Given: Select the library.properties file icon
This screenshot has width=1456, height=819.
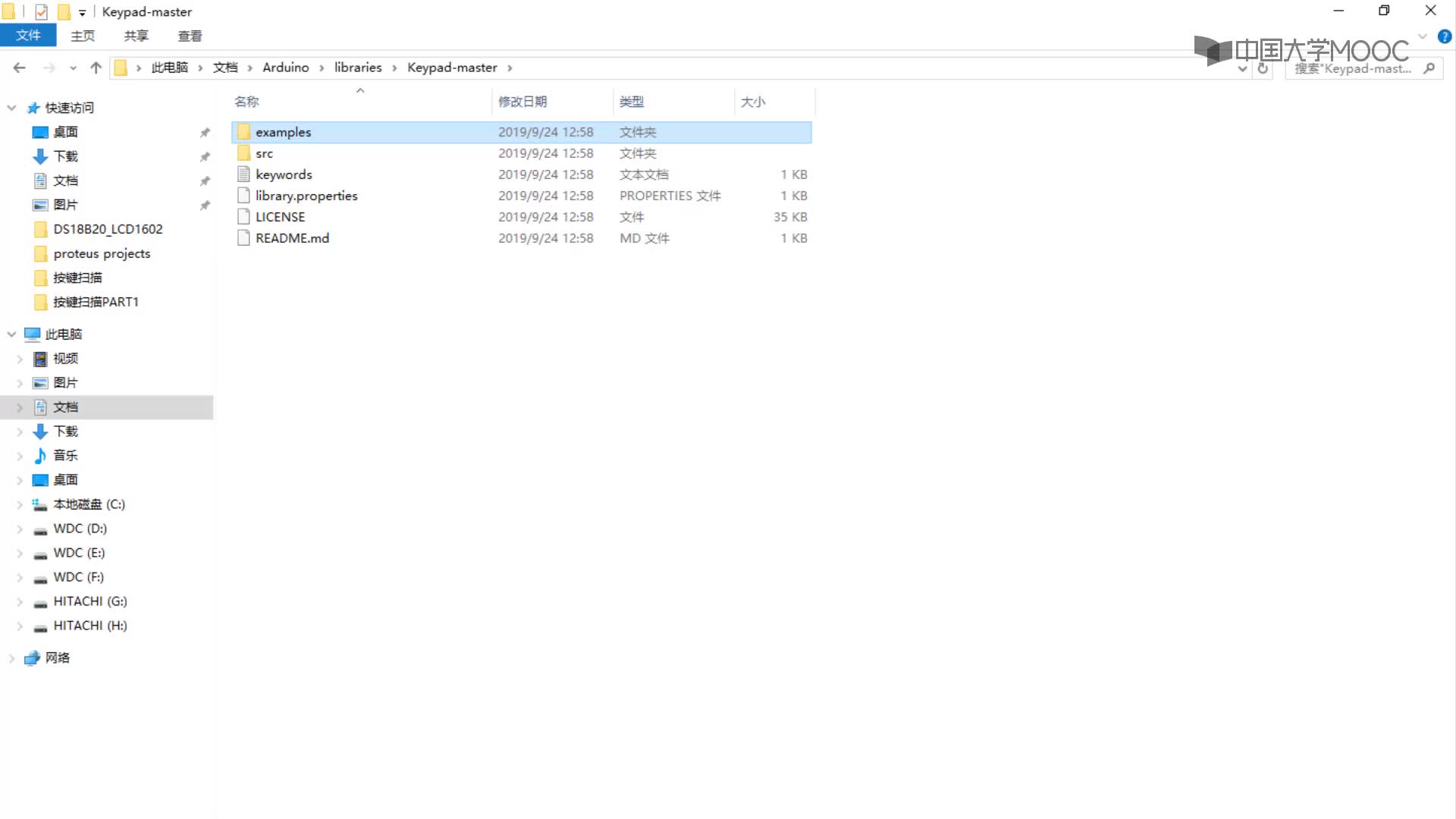Looking at the screenshot, I should [243, 196].
